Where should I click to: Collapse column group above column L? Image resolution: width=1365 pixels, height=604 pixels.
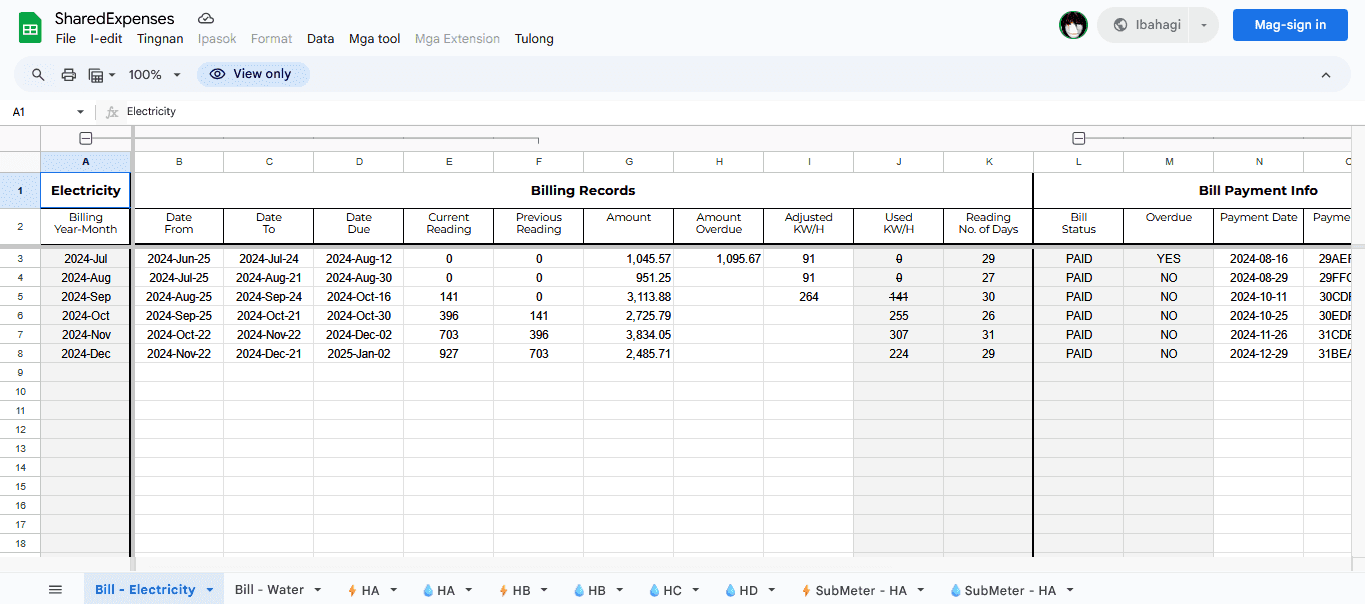coord(1078,139)
